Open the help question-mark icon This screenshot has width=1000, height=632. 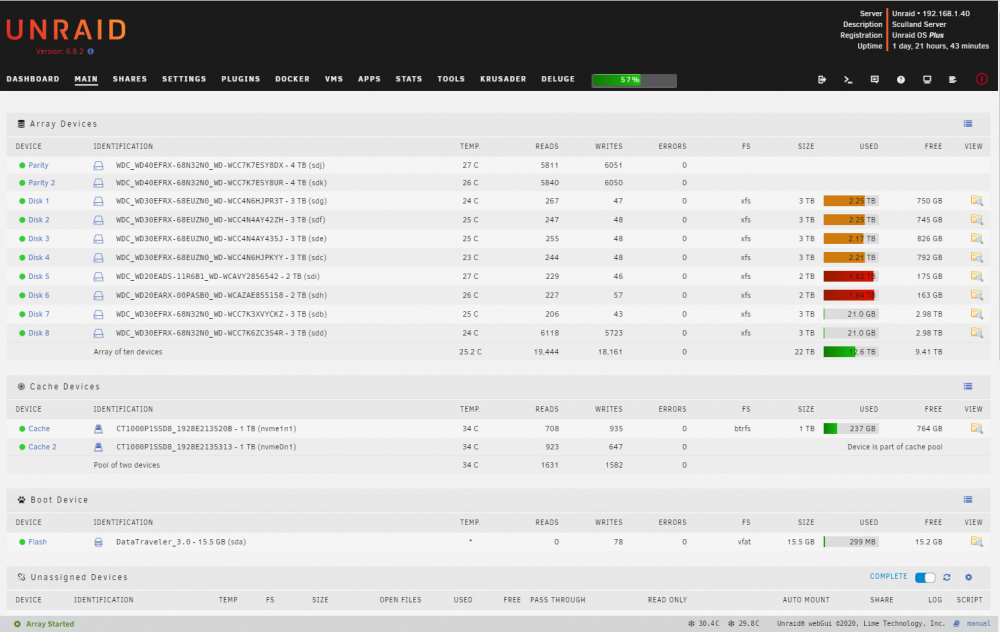tap(901, 80)
